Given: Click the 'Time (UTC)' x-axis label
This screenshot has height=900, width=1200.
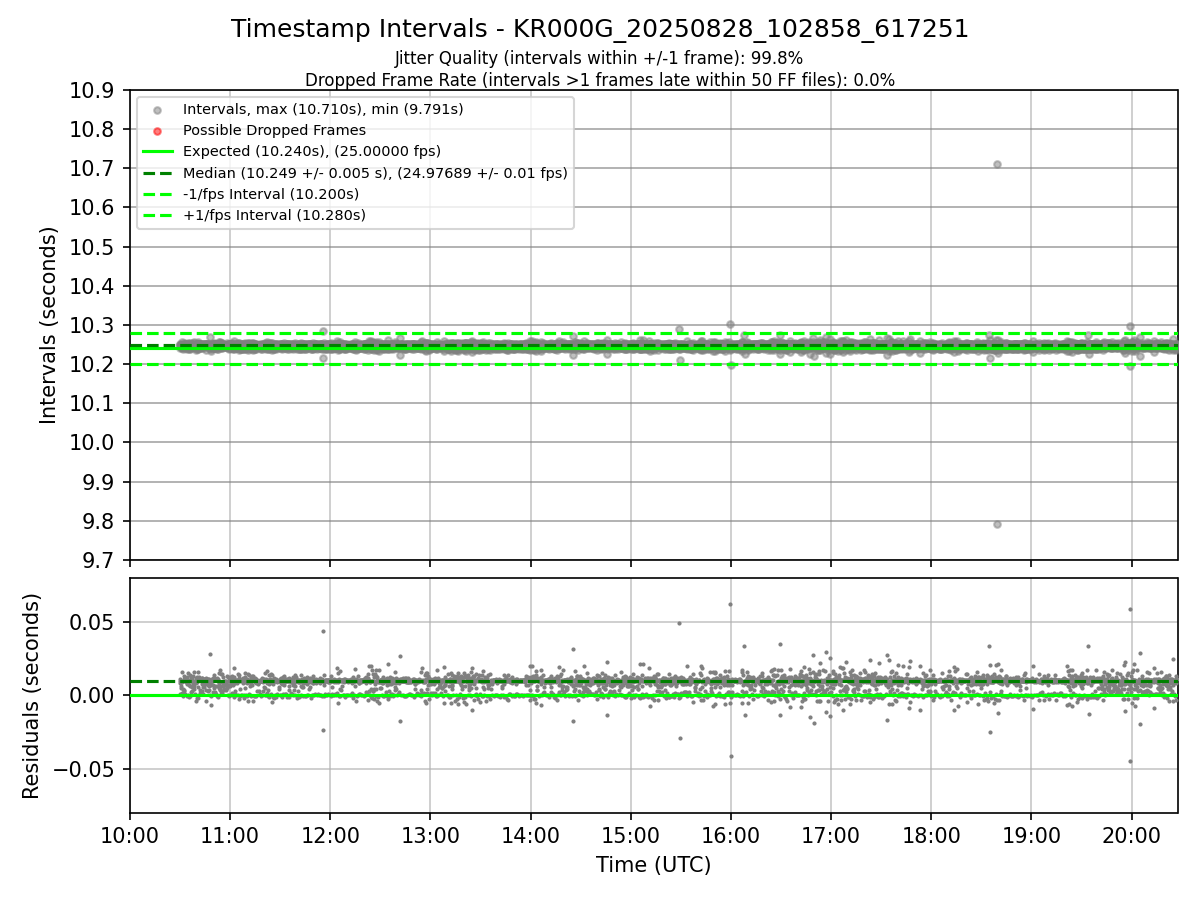Looking at the screenshot, I should pos(654,865).
